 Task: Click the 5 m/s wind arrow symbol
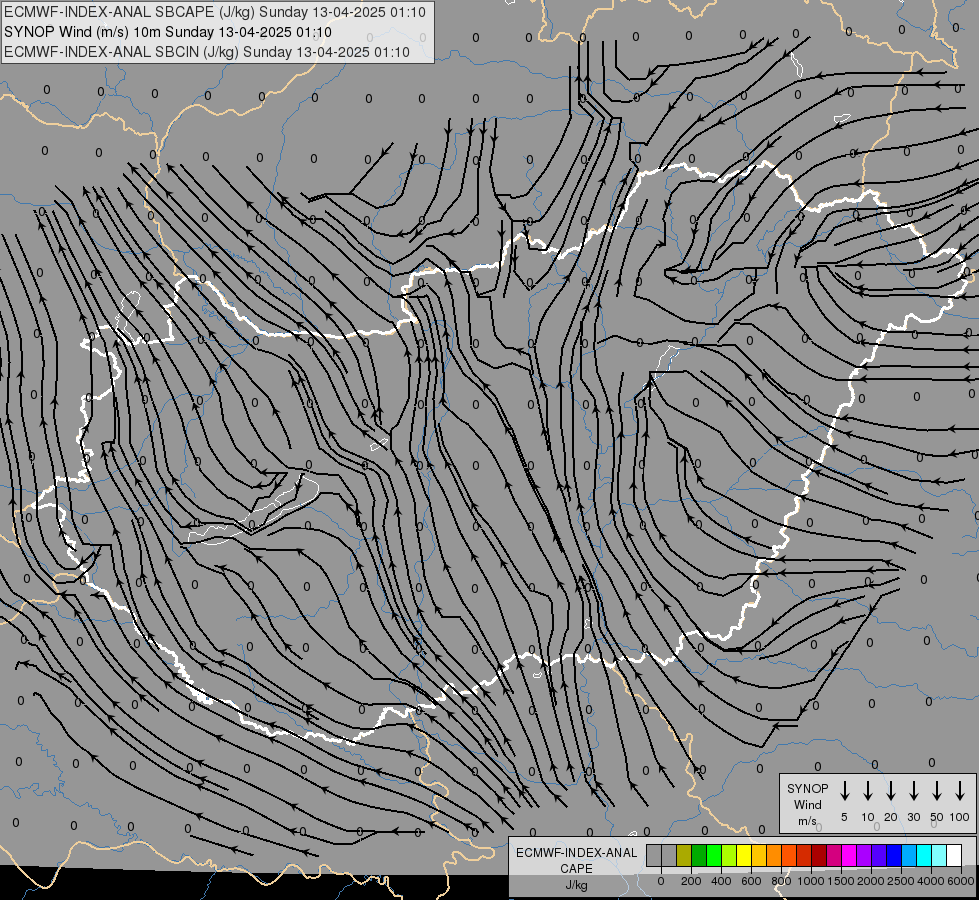tap(844, 790)
